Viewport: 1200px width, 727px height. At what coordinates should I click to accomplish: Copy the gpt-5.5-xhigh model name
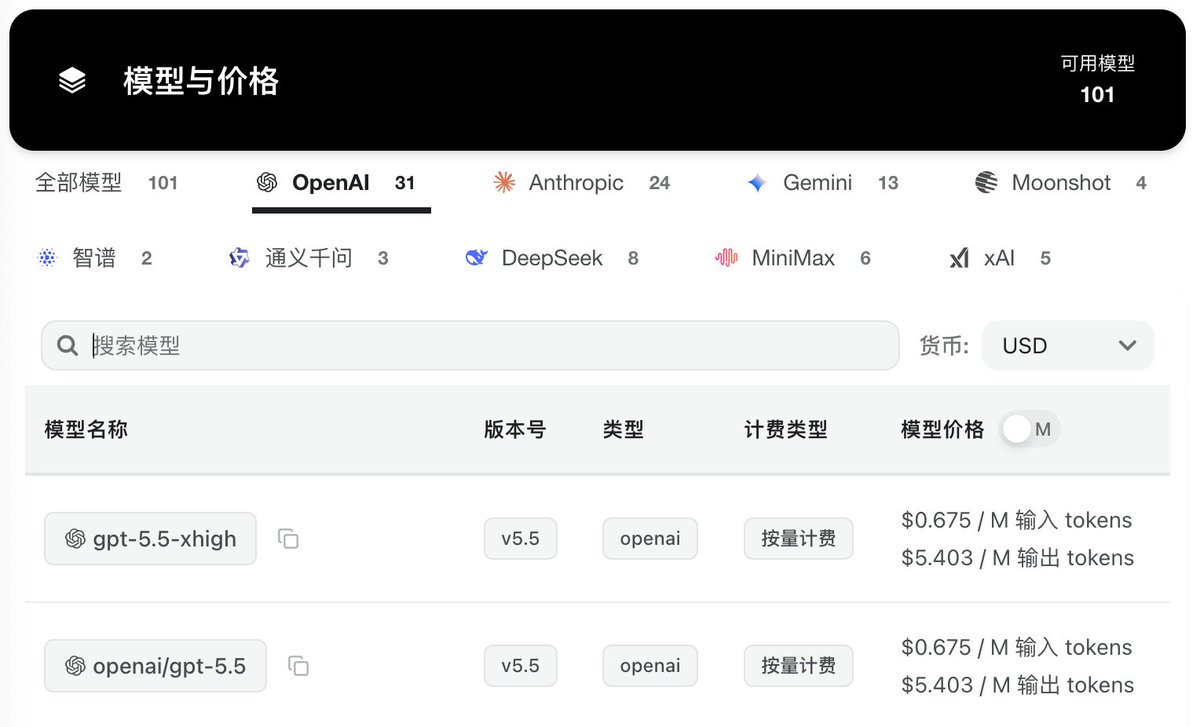tap(288, 539)
